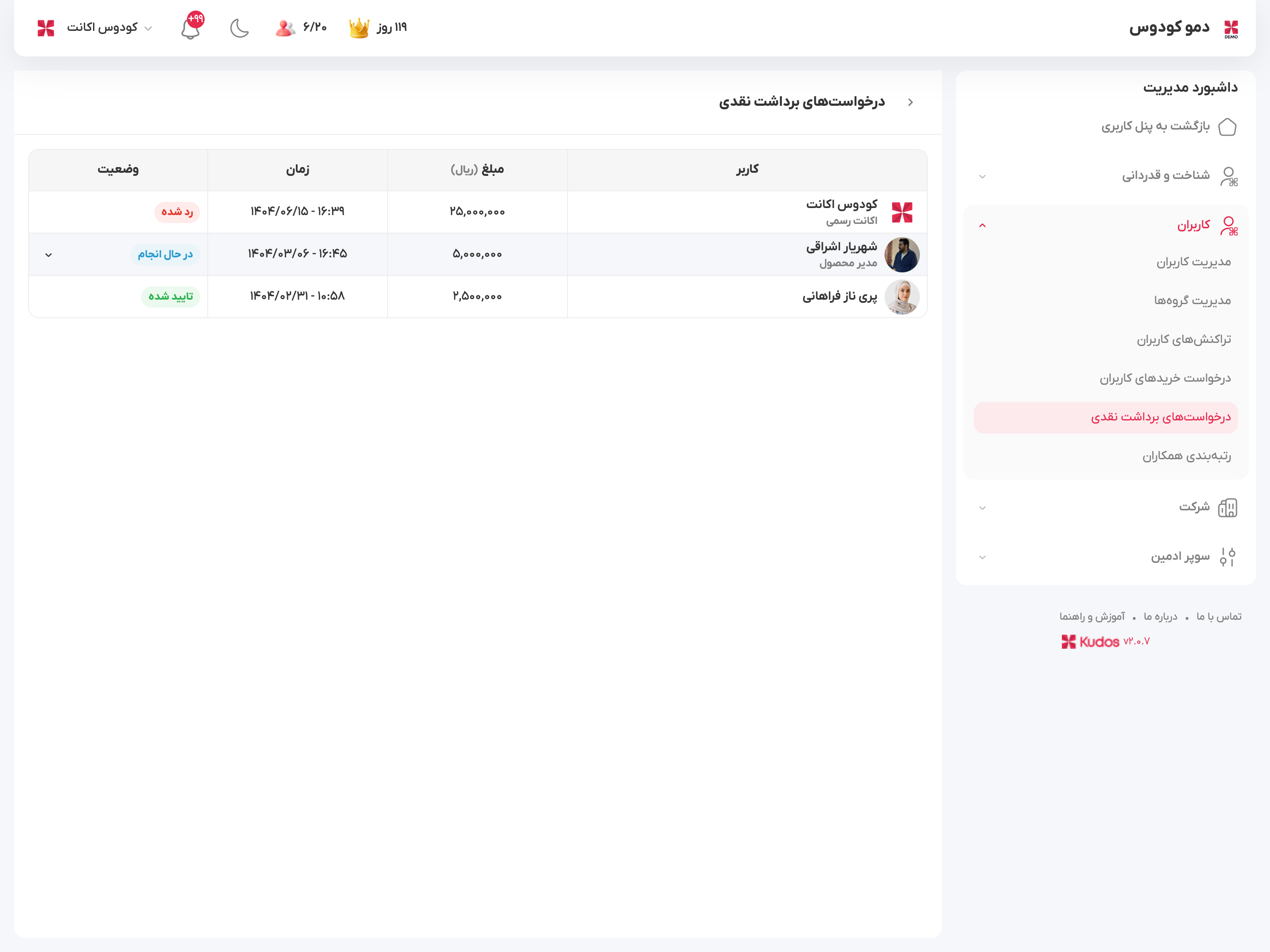Click the back arrow beside page title
Viewport: 1270px width, 952px height.
[x=911, y=102]
